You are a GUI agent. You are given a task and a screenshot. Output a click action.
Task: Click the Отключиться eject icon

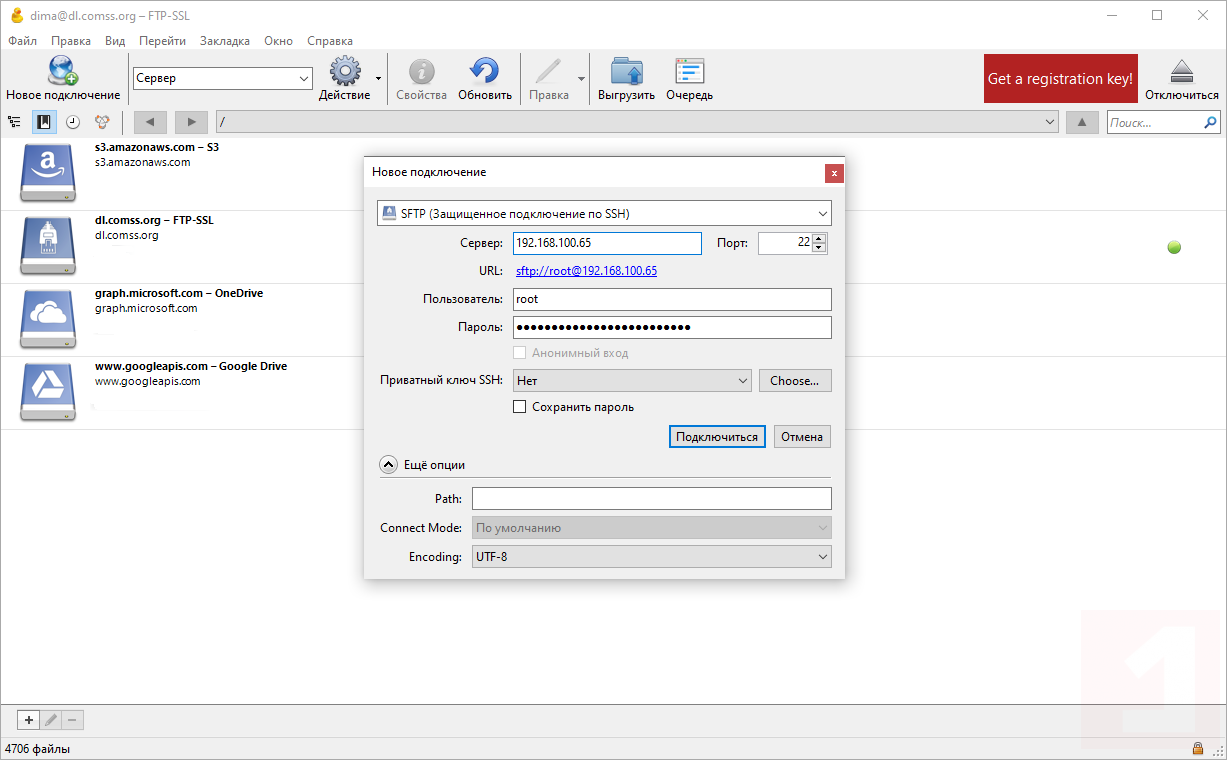1182,71
